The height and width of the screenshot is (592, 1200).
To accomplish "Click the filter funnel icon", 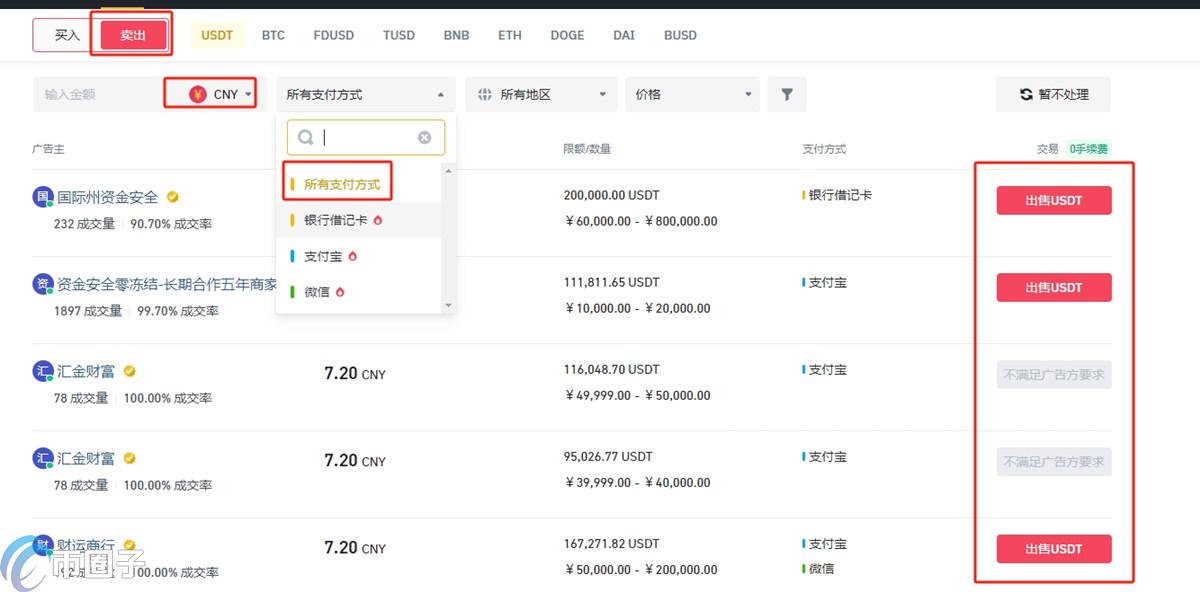I will tap(787, 94).
